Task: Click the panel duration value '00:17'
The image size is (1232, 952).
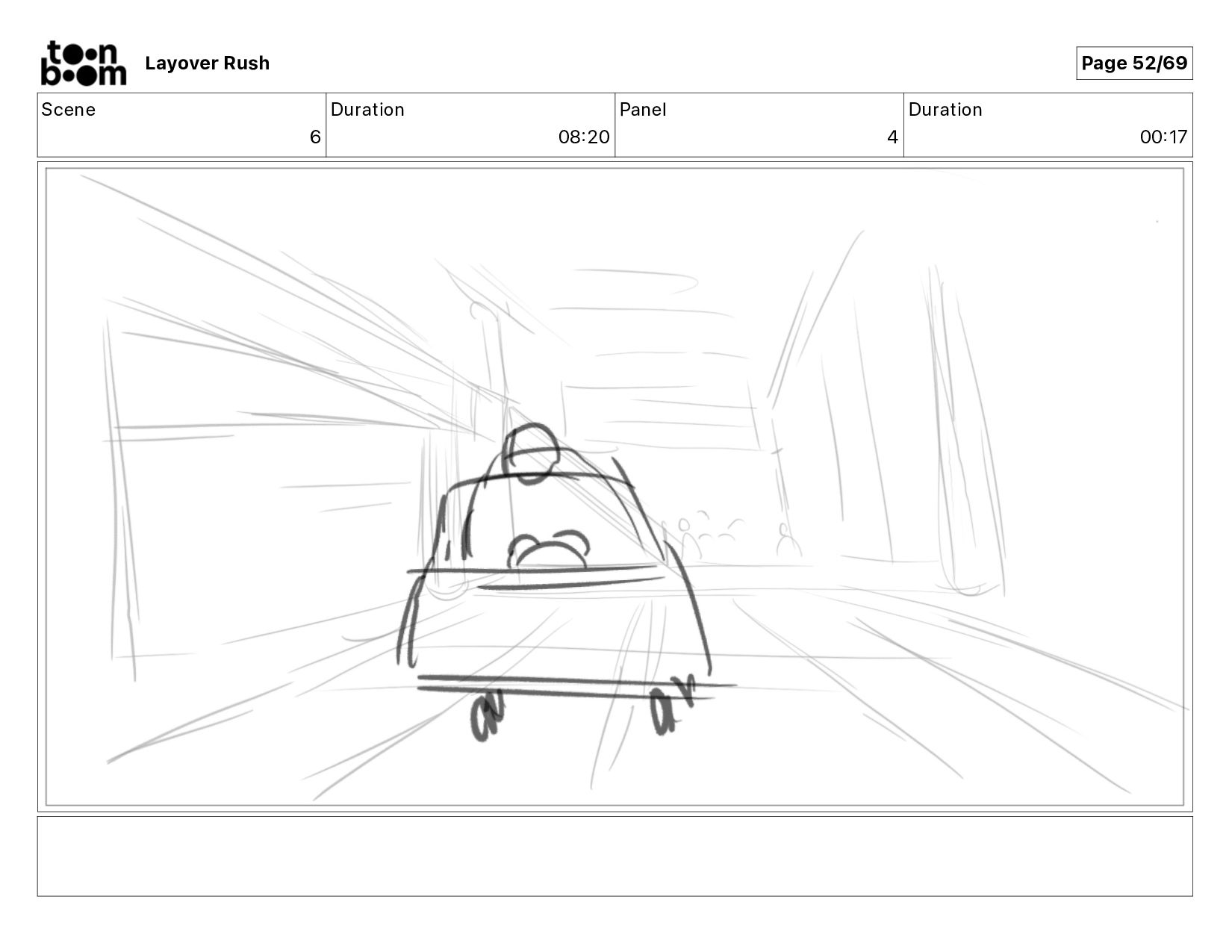Action: click(x=1163, y=137)
